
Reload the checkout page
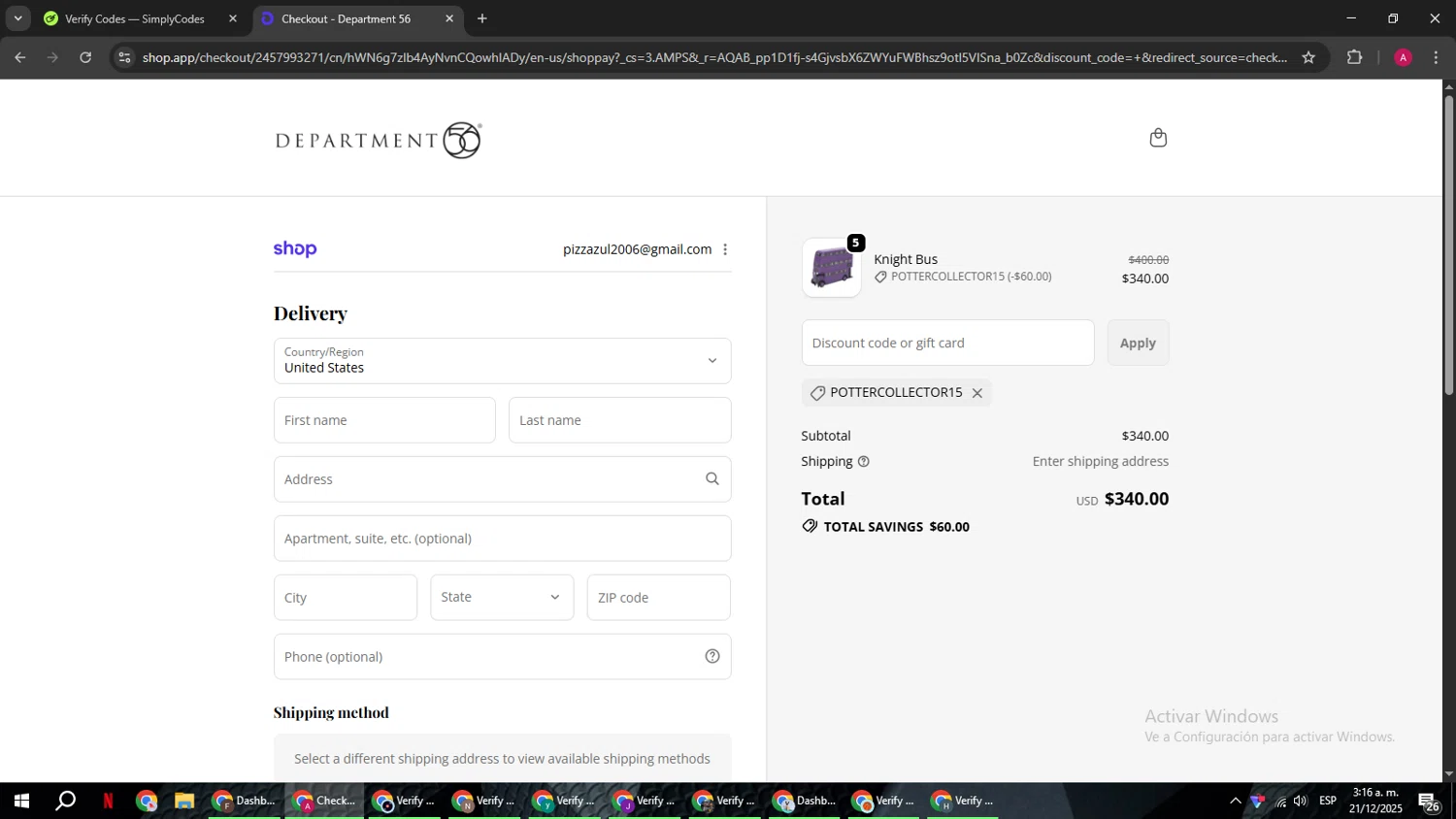(85, 57)
